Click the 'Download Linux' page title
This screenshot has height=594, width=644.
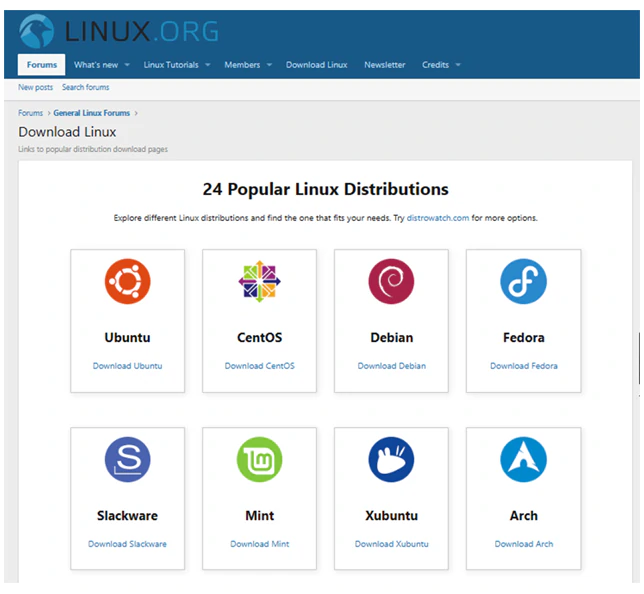click(x=67, y=132)
